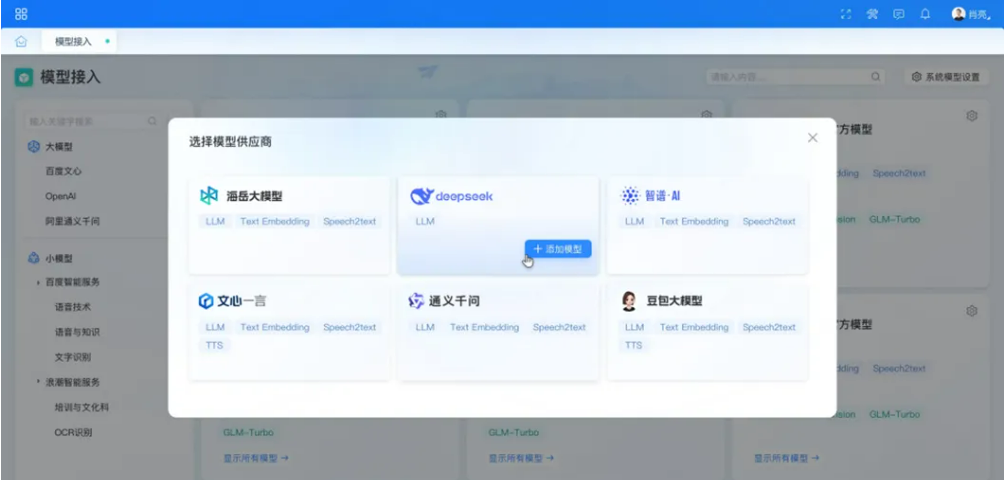
Task: Close the 选择模型供应商 dialog
Action: click(x=812, y=138)
